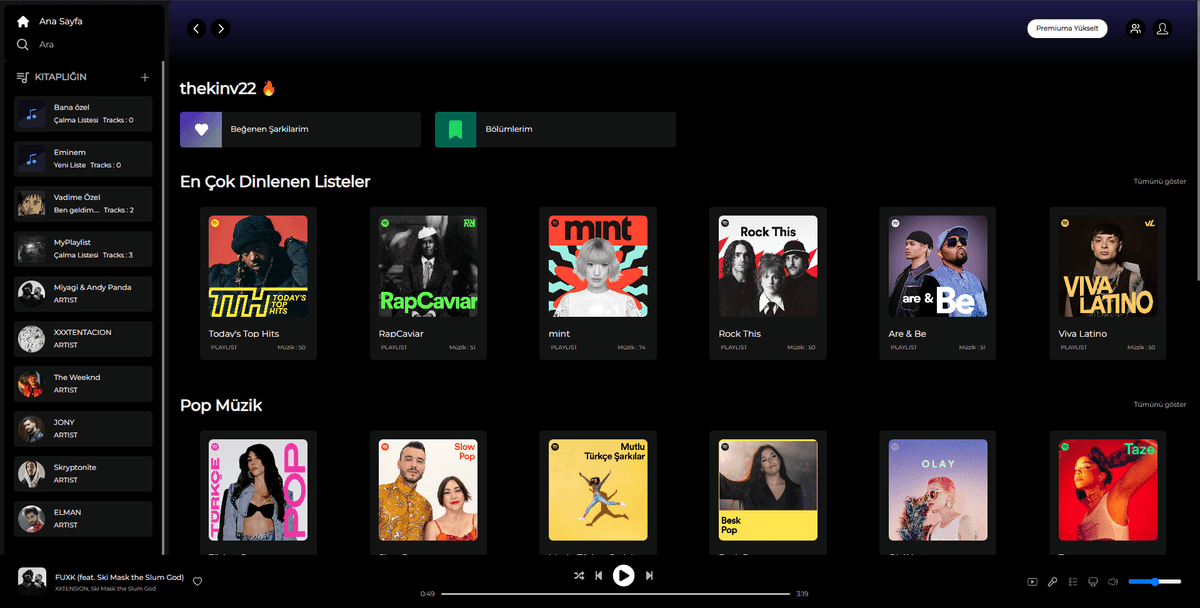The image size is (1200, 608).
Task: Open Beğenen Şarkılarım liked songs
Action: tap(300, 129)
